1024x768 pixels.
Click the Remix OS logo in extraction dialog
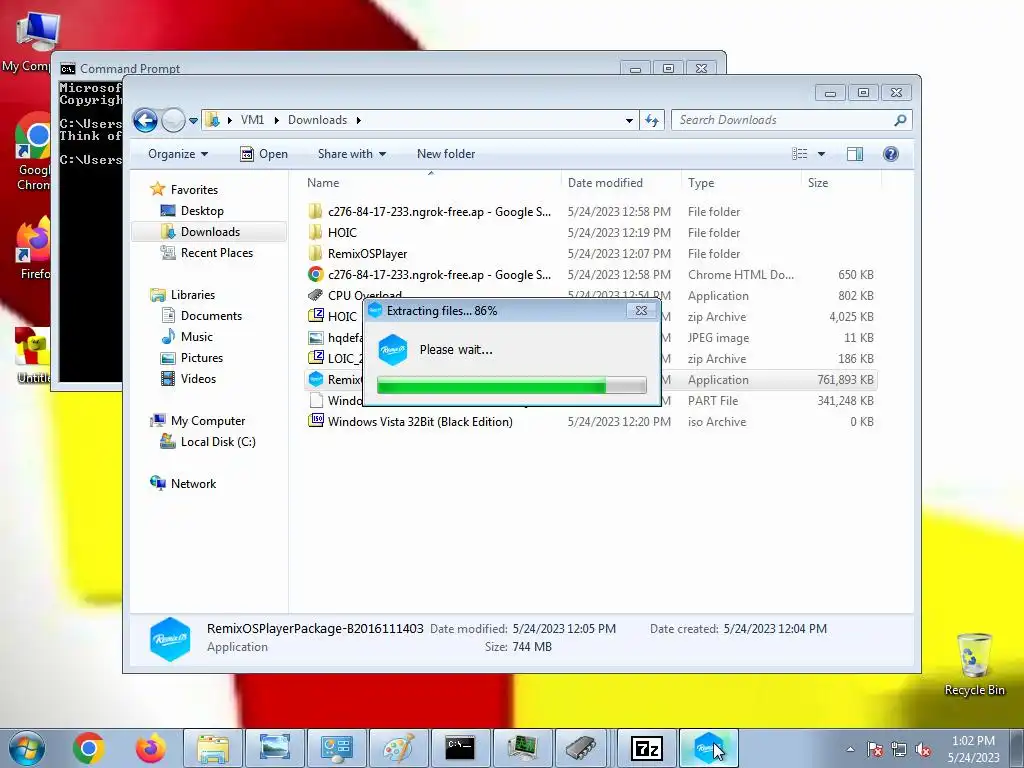tap(393, 350)
